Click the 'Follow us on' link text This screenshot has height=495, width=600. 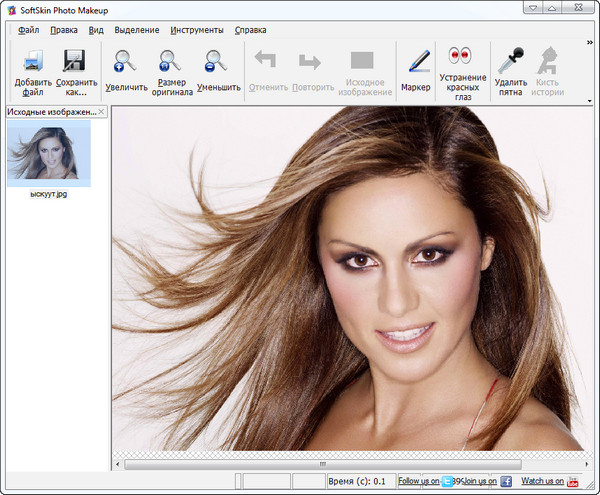[x=418, y=481]
